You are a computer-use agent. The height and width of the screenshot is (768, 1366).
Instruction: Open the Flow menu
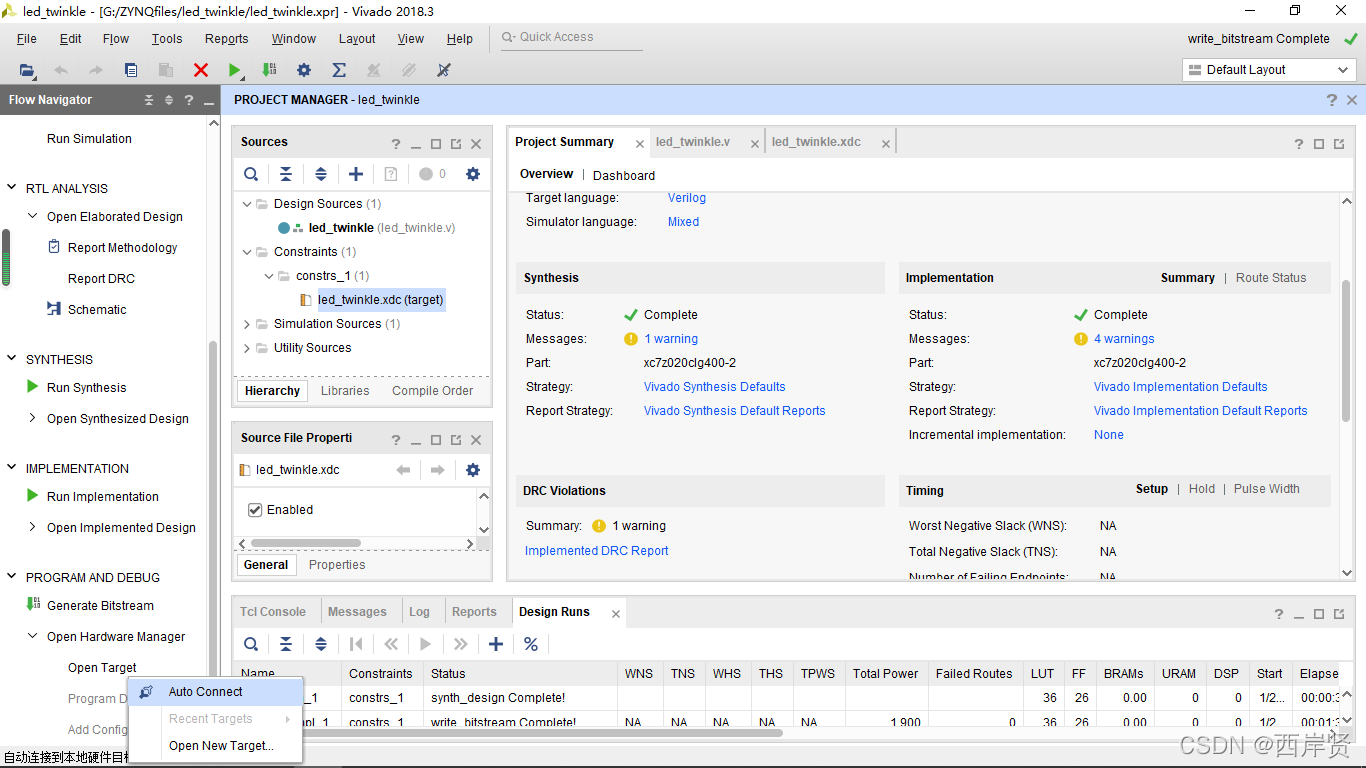click(116, 39)
